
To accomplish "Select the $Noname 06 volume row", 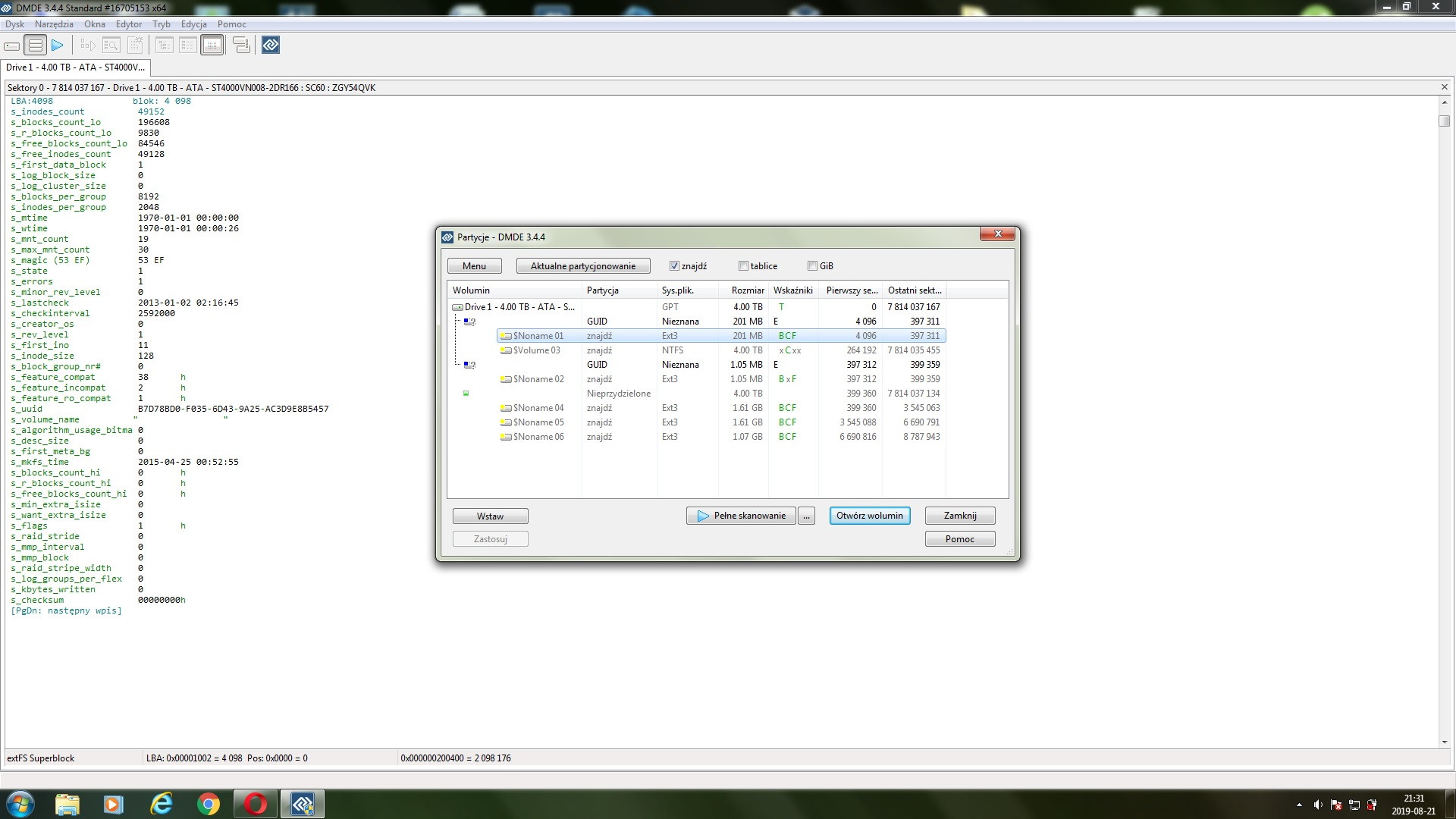I will [720, 437].
